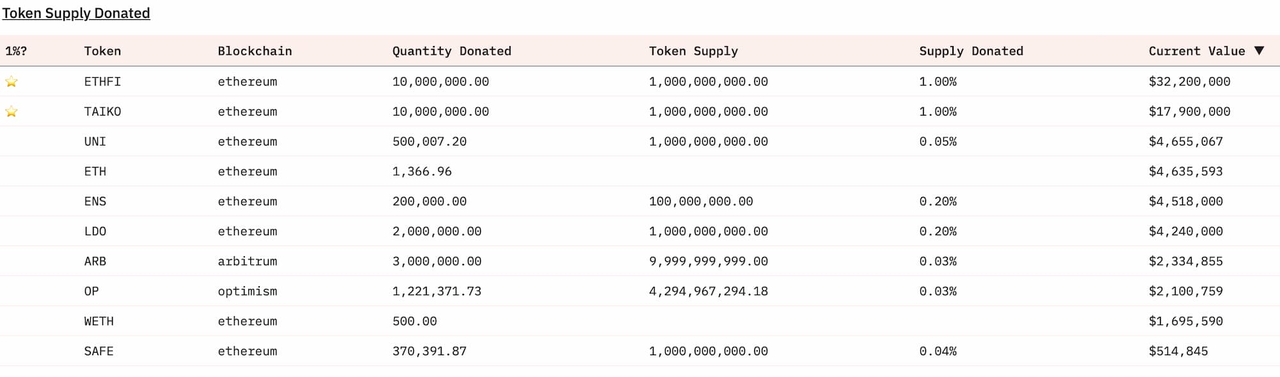Click the optimism blockchain cell

(248, 292)
